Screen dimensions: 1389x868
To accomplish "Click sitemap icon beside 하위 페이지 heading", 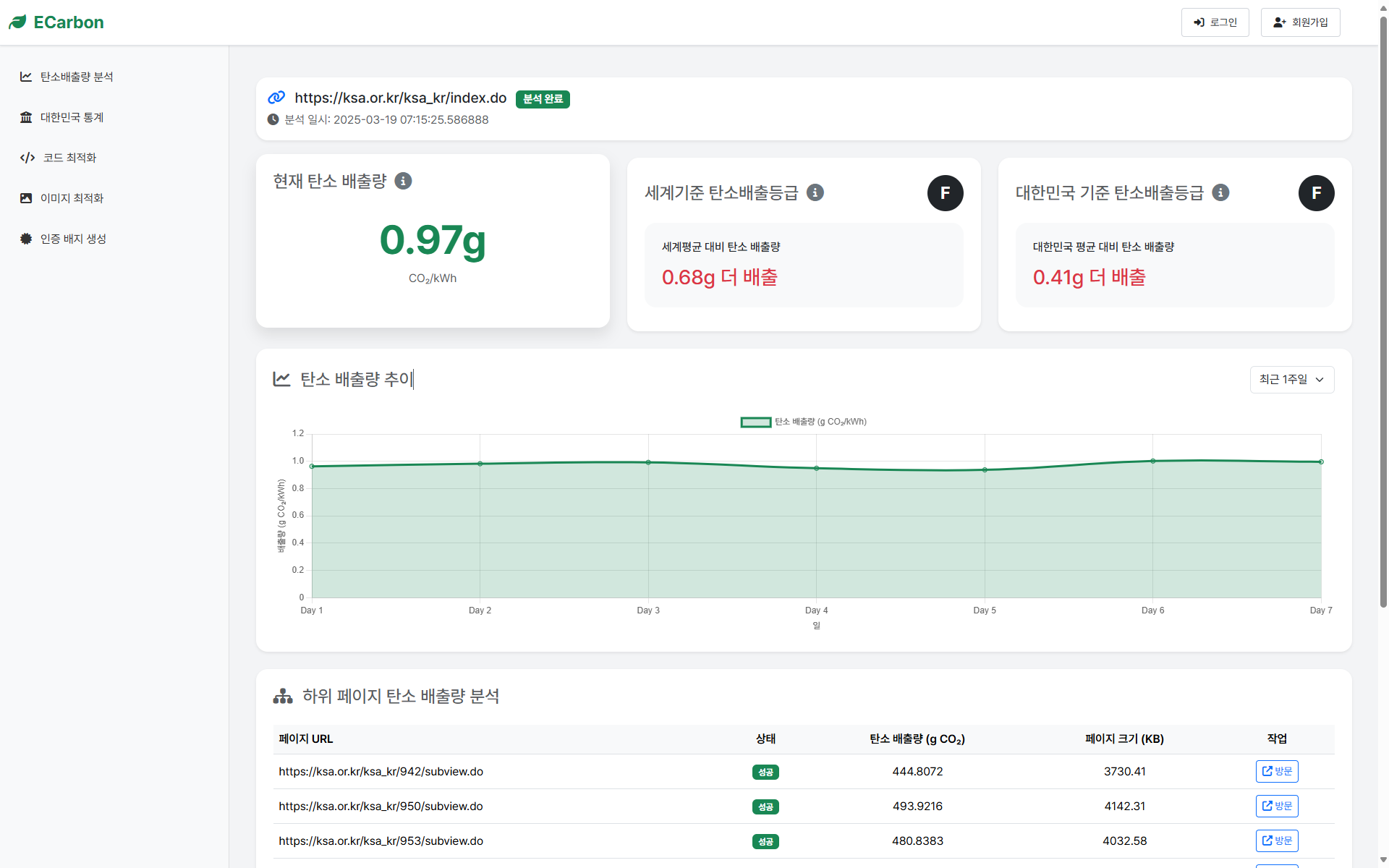I will (283, 696).
